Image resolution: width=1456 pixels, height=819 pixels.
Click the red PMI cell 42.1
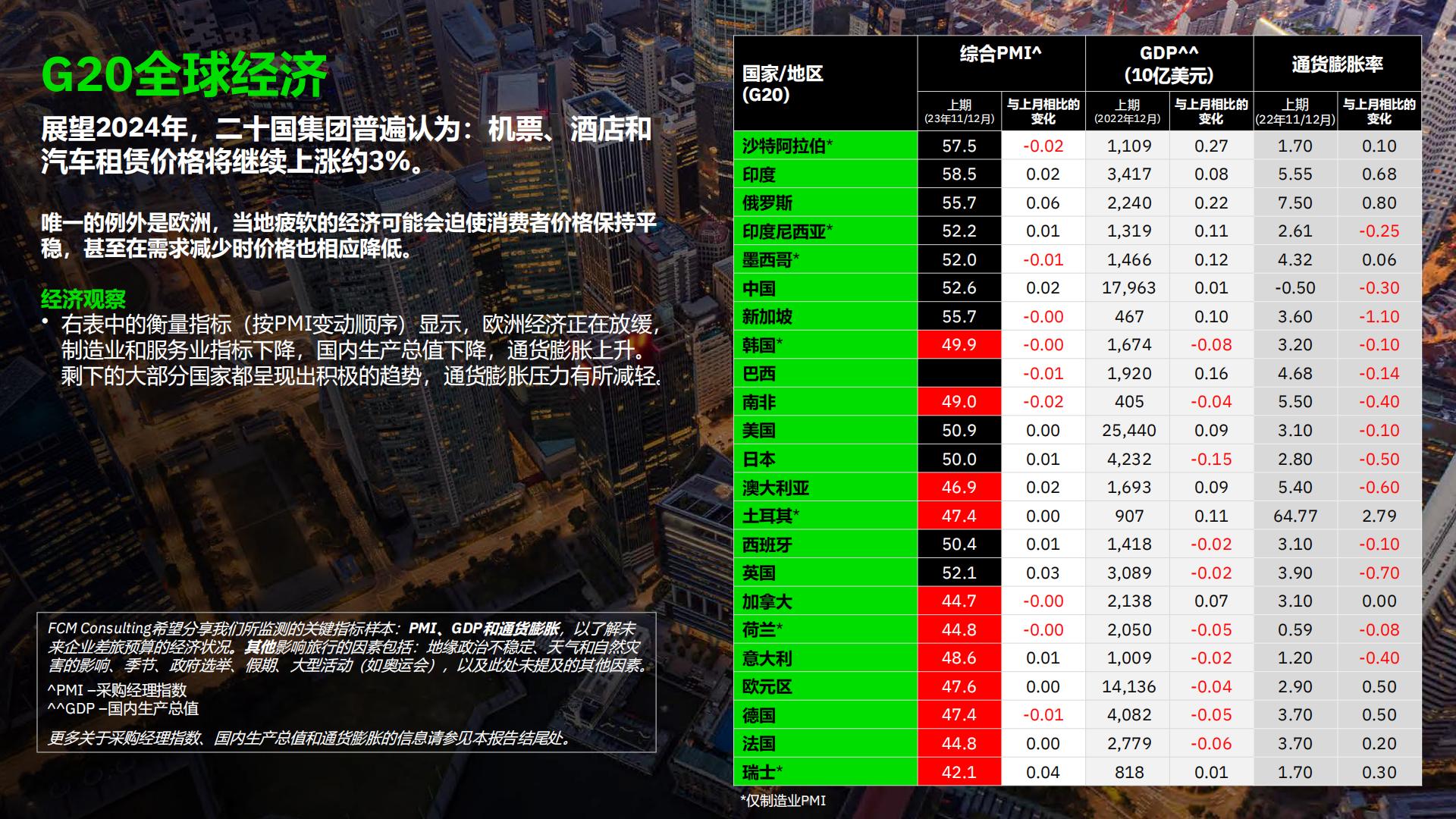pos(959,772)
